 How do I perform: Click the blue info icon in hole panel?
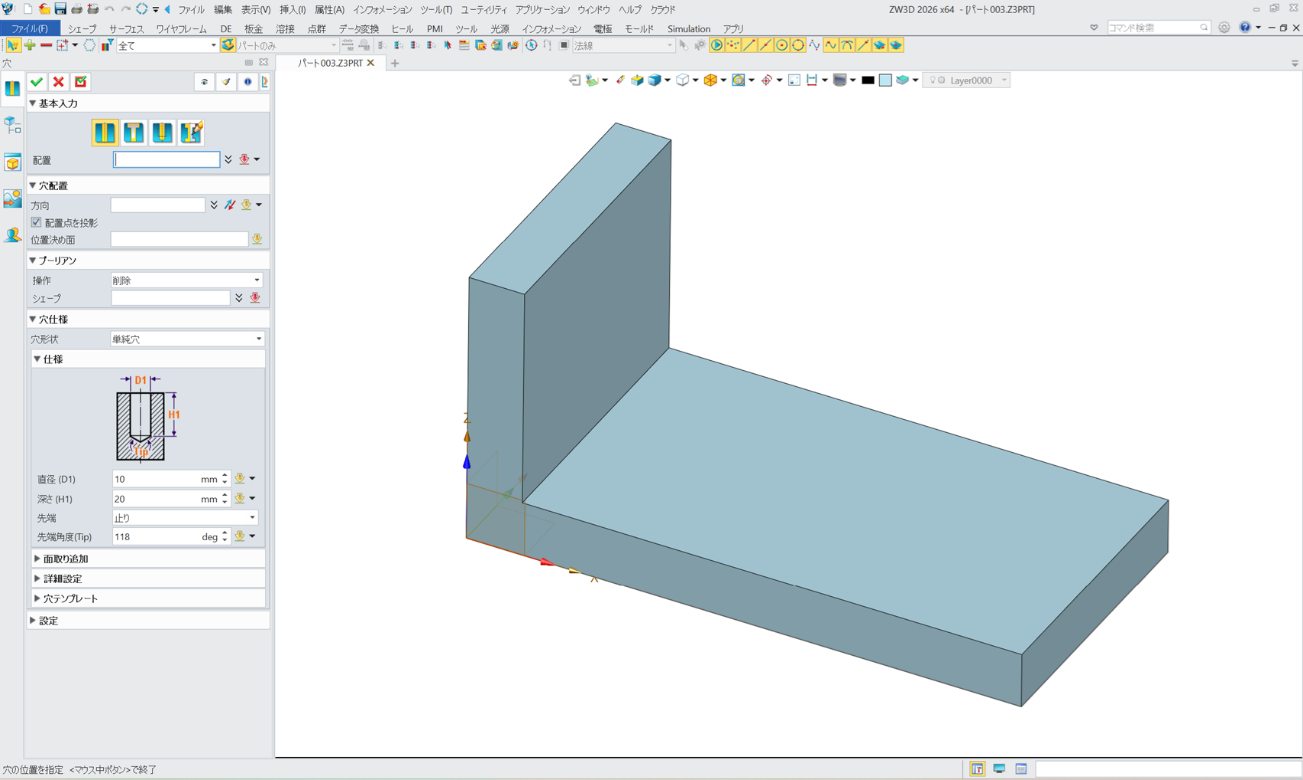click(x=248, y=82)
